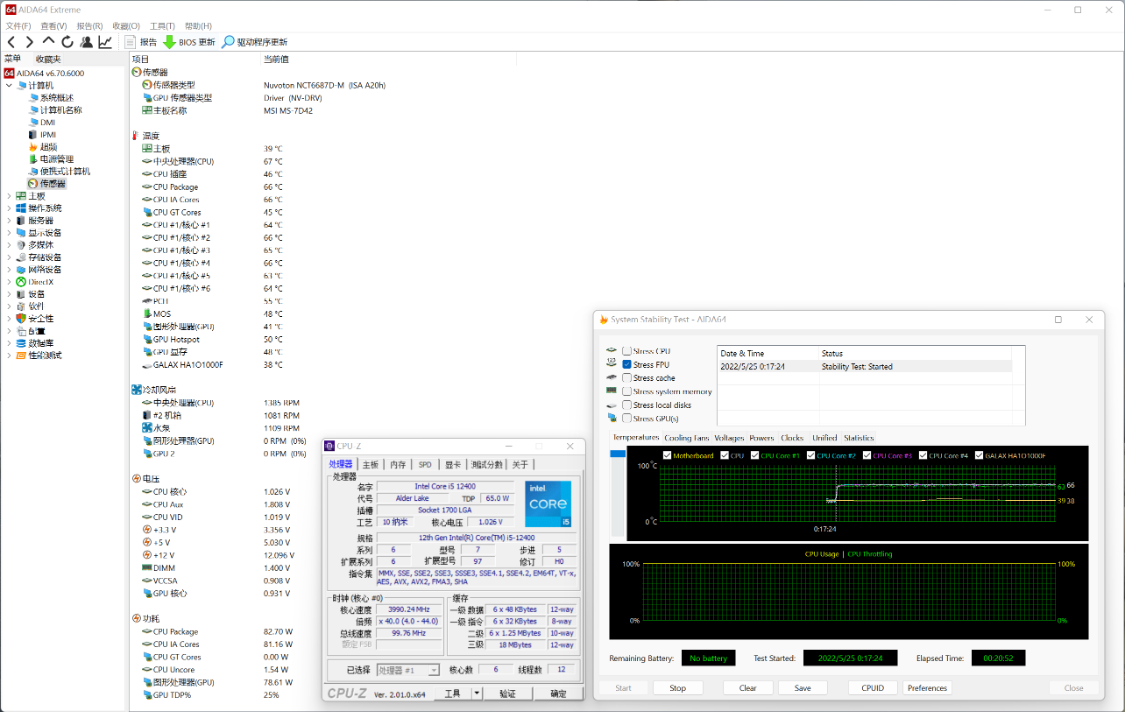This screenshot has width=1125, height=712.
Task: Click the back navigation arrow in toolbar
Action: tap(11, 42)
